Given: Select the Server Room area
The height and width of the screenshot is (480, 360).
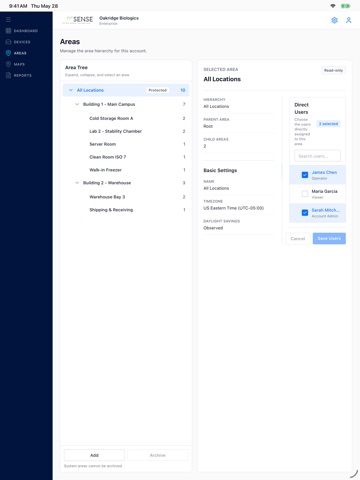Looking at the screenshot, I should point(103,144).
